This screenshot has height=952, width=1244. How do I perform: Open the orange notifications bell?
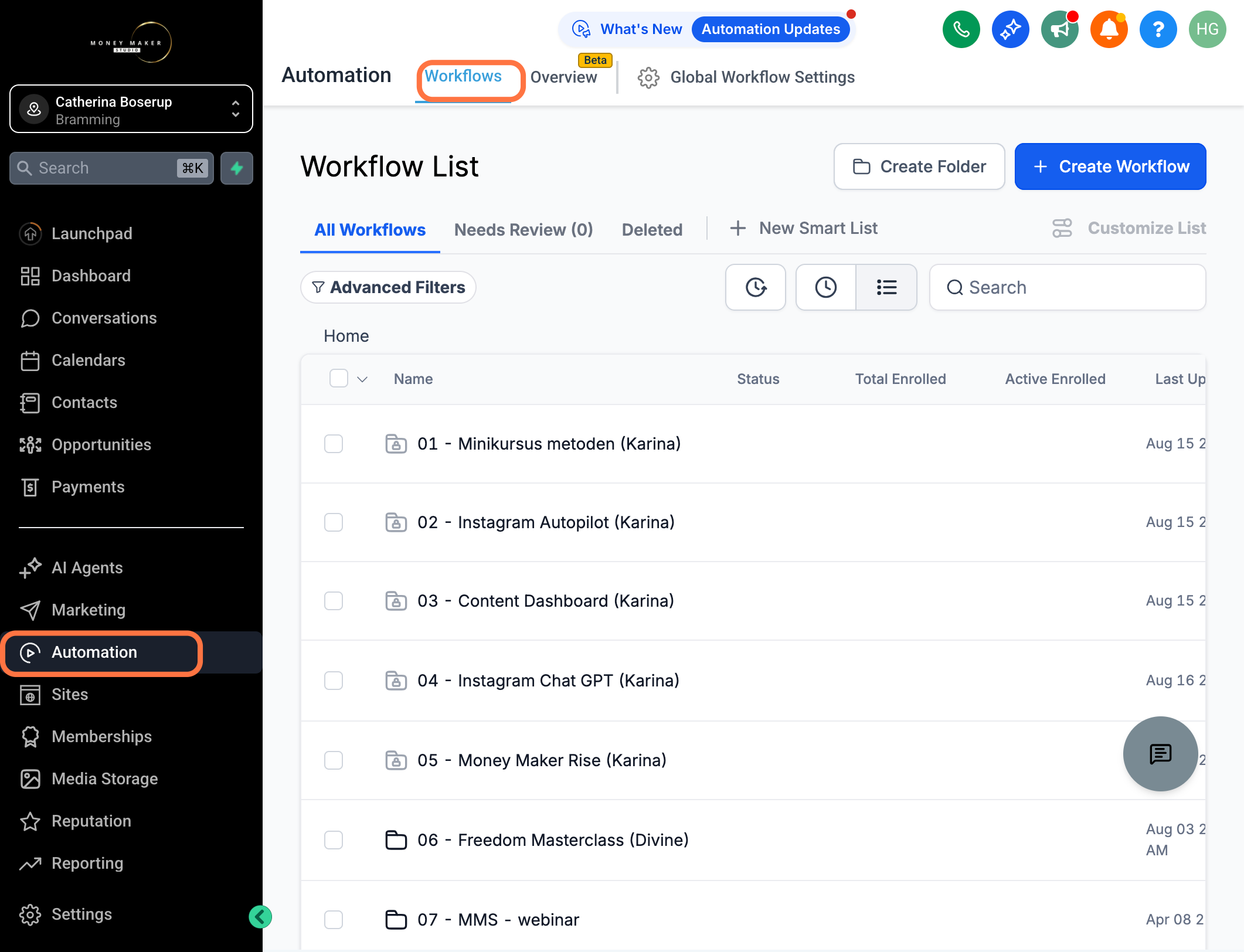coord(1109,29)
